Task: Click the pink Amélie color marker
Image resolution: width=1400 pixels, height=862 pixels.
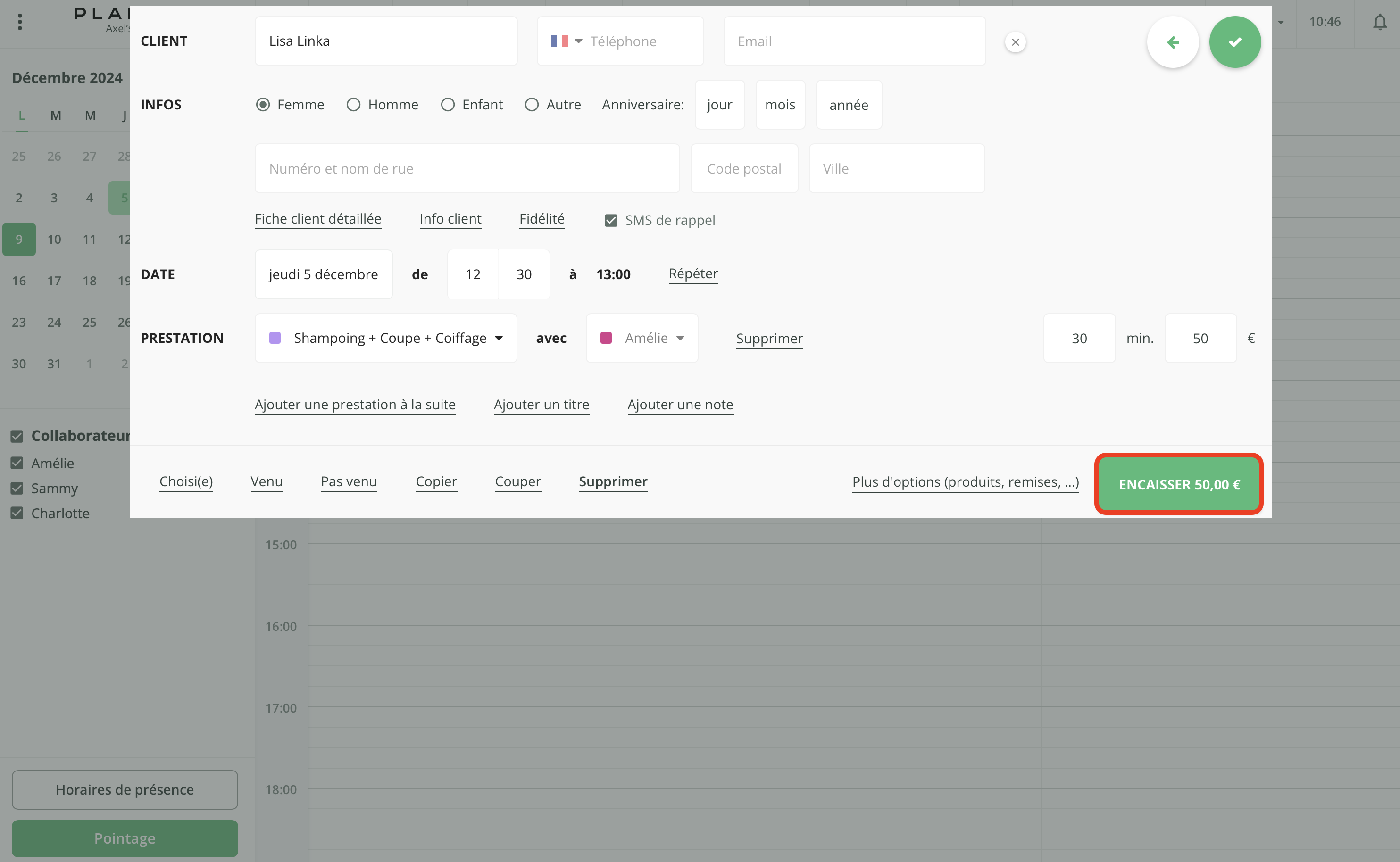Action: pos(606,338)
